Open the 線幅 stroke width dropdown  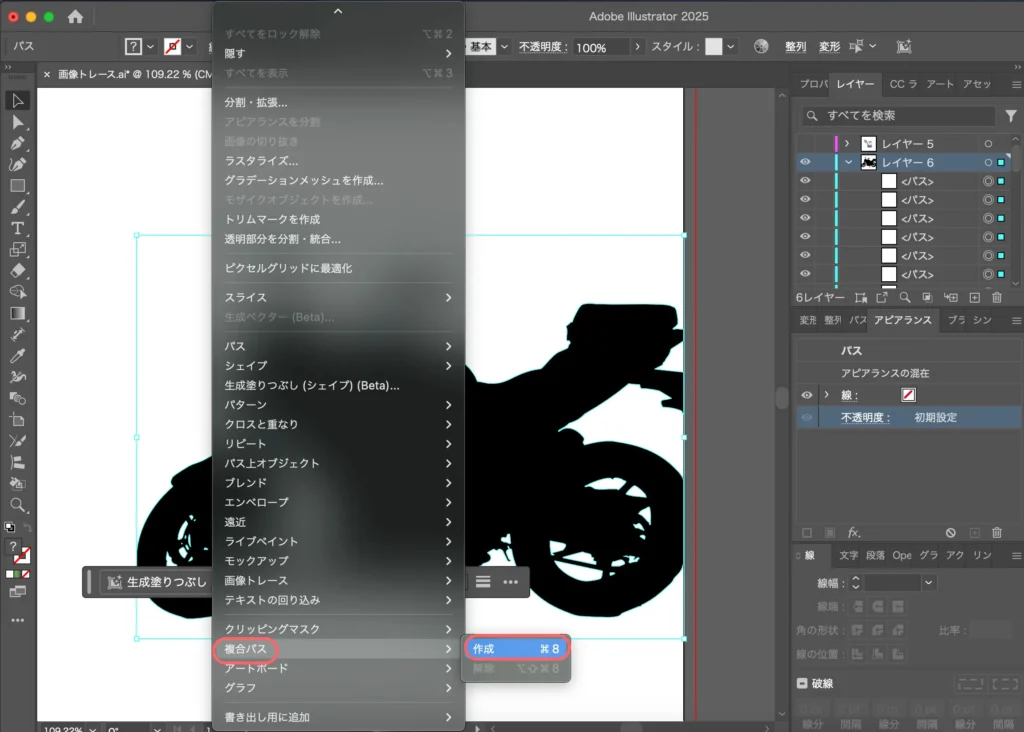click(929, 582)
